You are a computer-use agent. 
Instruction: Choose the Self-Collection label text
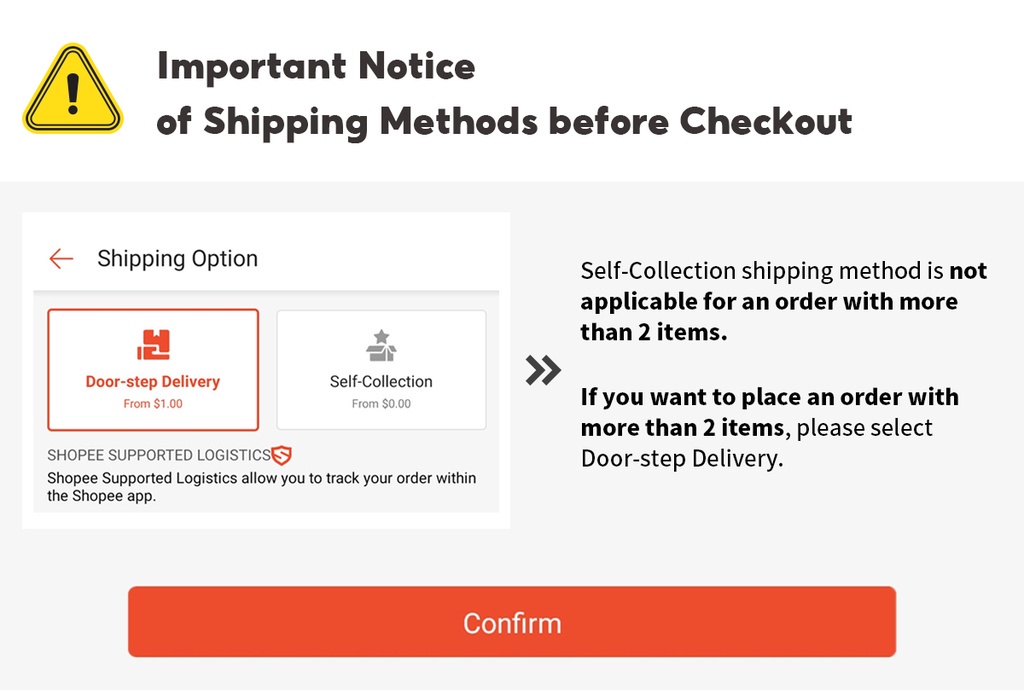381,382
